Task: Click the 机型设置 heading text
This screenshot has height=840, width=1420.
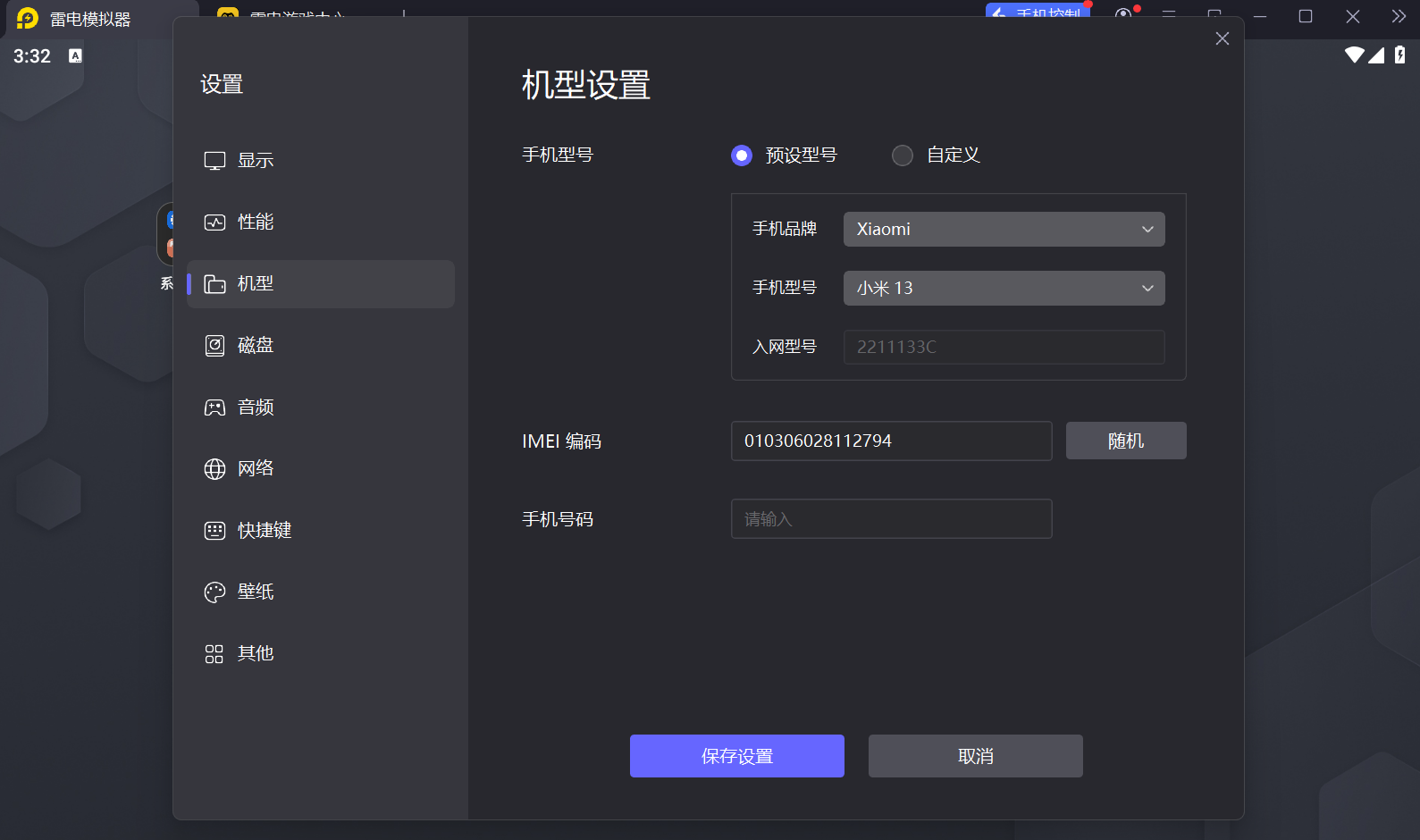Action: tap(586, 85)
